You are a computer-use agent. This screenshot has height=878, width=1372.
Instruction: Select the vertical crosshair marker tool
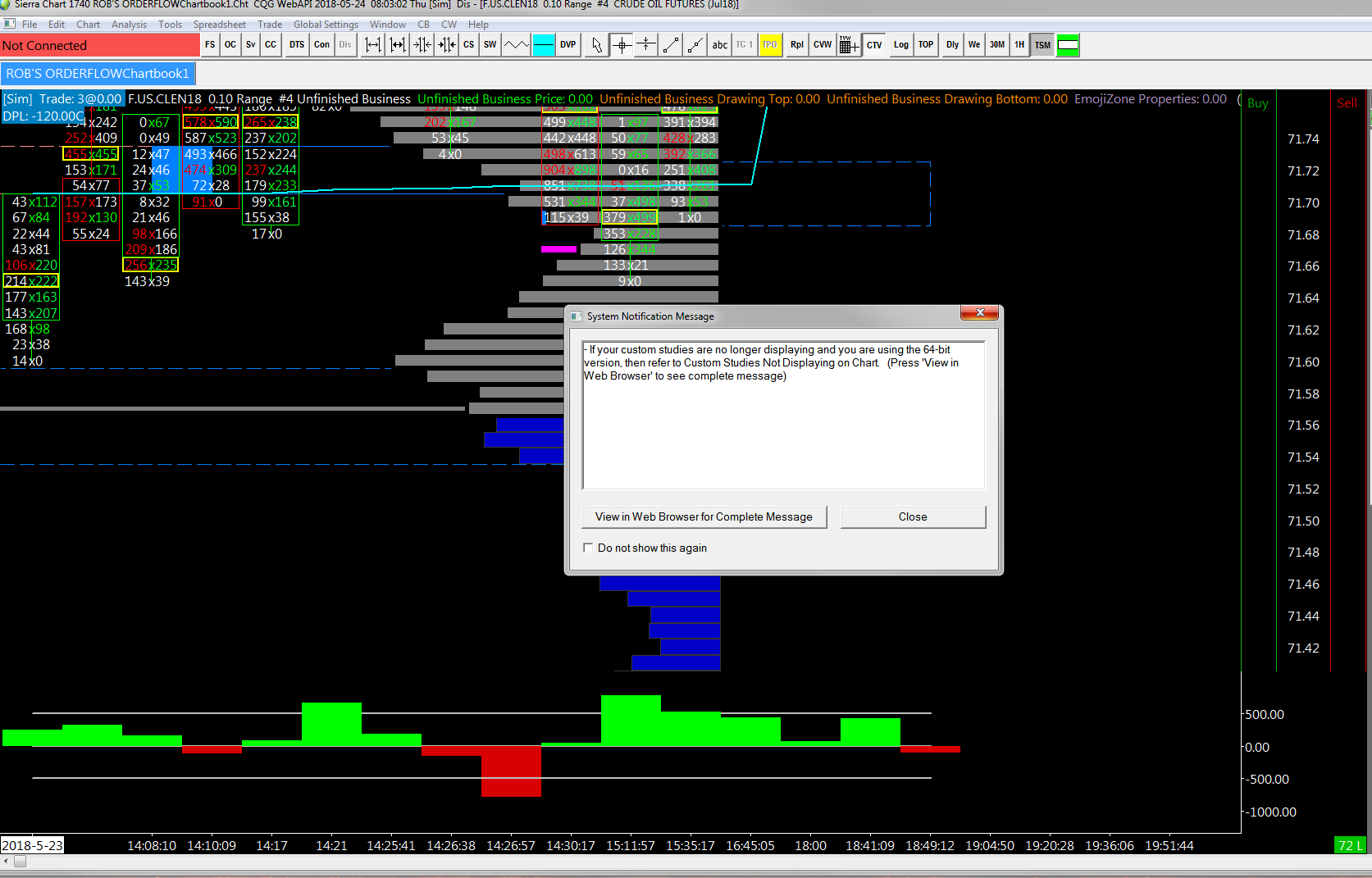click(646, 45)
